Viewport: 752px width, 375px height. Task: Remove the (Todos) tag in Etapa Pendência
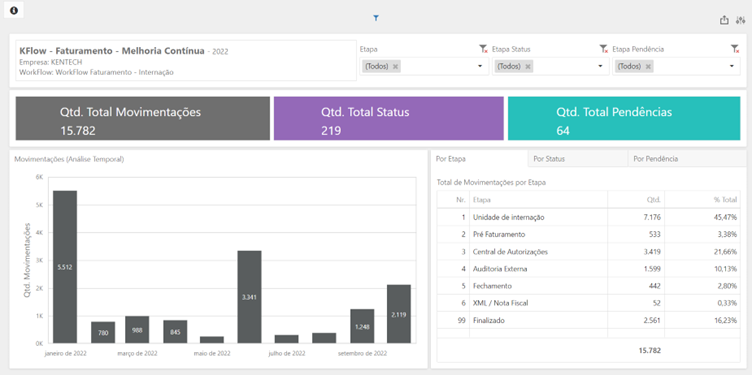point(648,67)
